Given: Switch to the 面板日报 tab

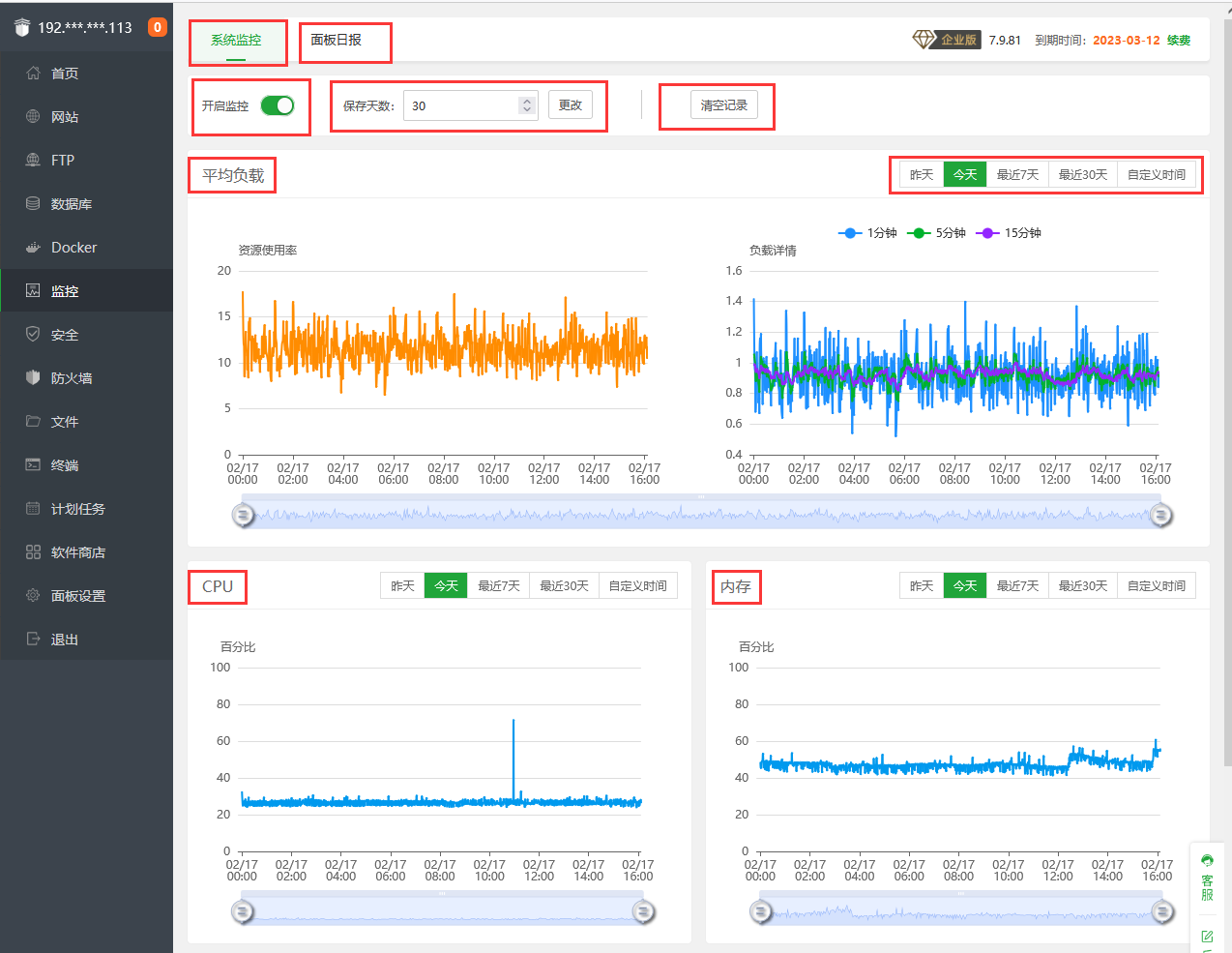Looking at the screenshot, I should pos(337,41).
